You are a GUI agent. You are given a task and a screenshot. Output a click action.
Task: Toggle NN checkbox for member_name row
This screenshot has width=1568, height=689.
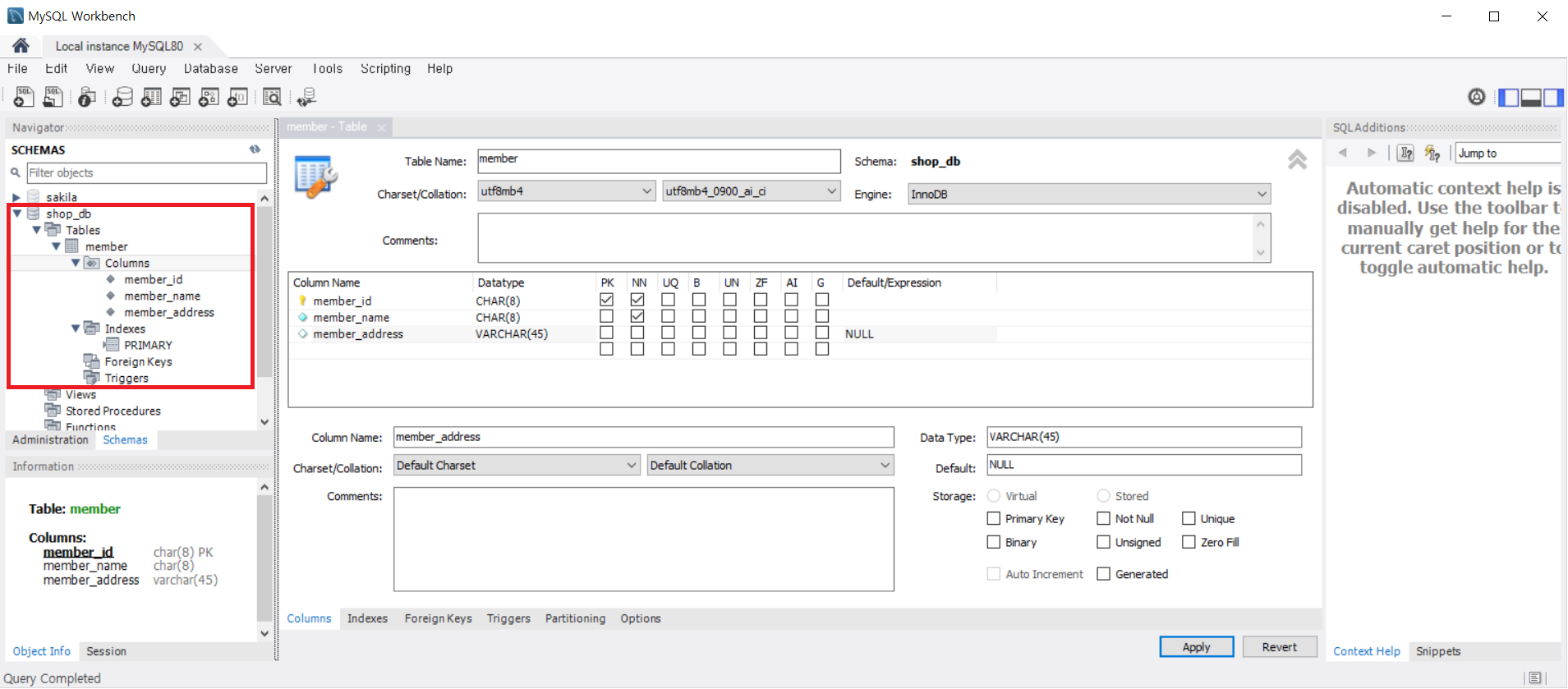tap(637, 316)
